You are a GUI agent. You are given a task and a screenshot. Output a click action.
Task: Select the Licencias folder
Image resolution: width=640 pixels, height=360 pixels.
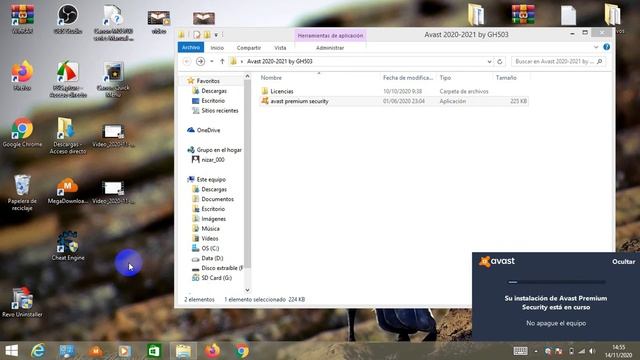(x=282, y=91)
